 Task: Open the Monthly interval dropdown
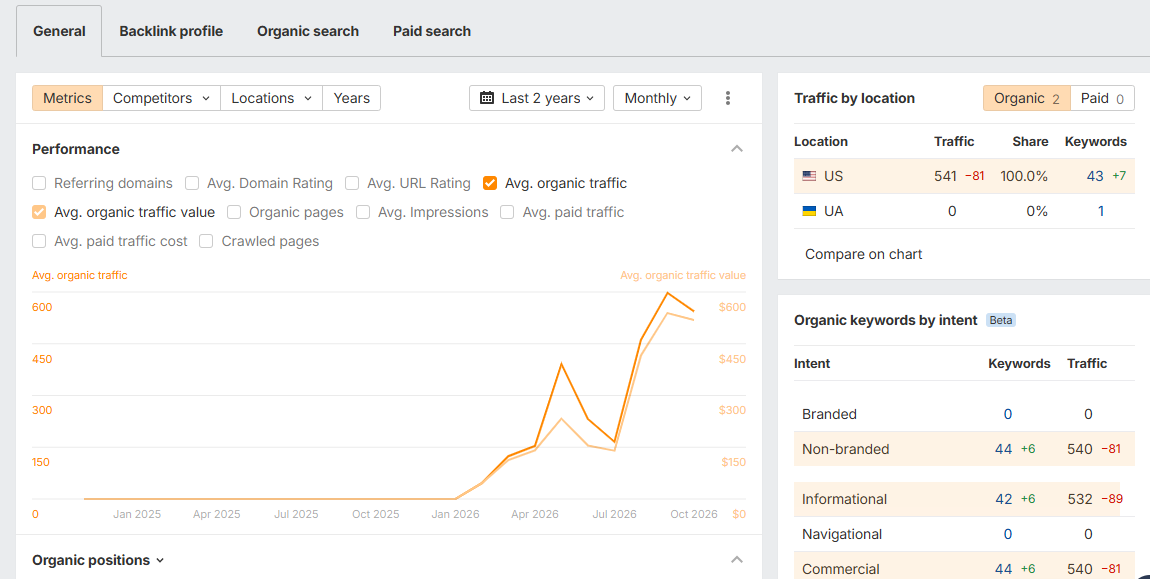[657, 98]
